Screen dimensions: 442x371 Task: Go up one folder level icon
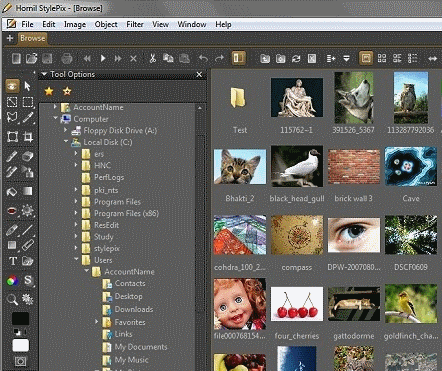tap(265, 59)
